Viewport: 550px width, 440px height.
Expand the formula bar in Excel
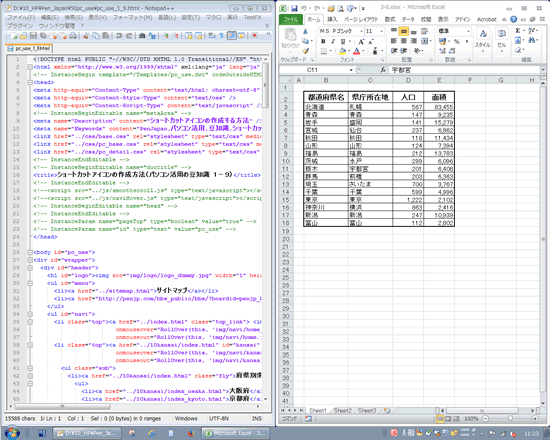(543, 70)
